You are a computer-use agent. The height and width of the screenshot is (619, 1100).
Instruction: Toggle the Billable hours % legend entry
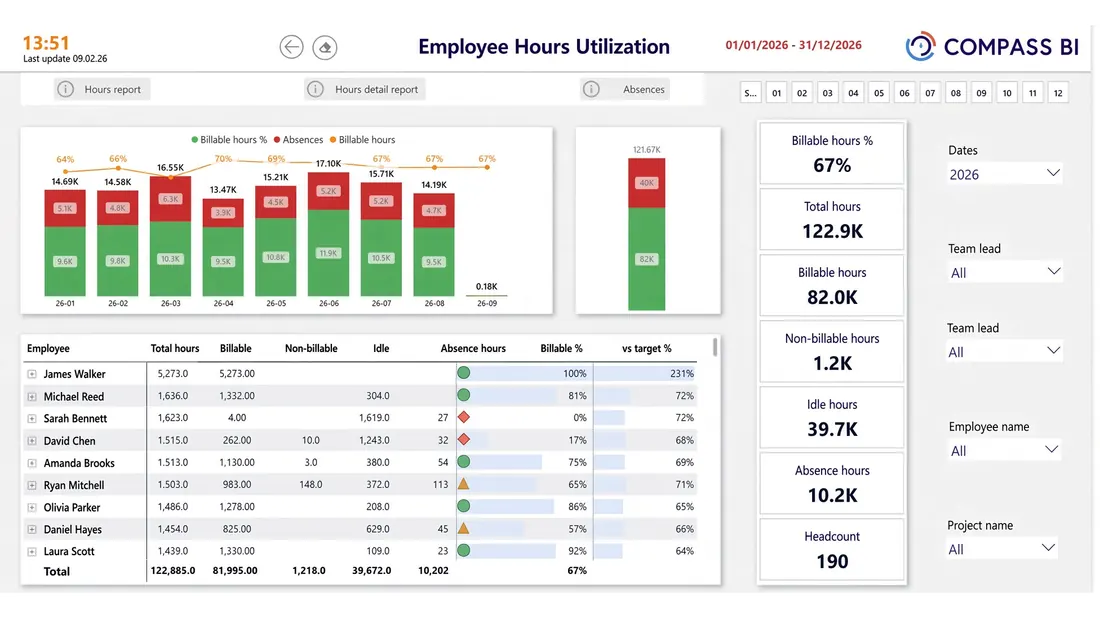[229, 140]
